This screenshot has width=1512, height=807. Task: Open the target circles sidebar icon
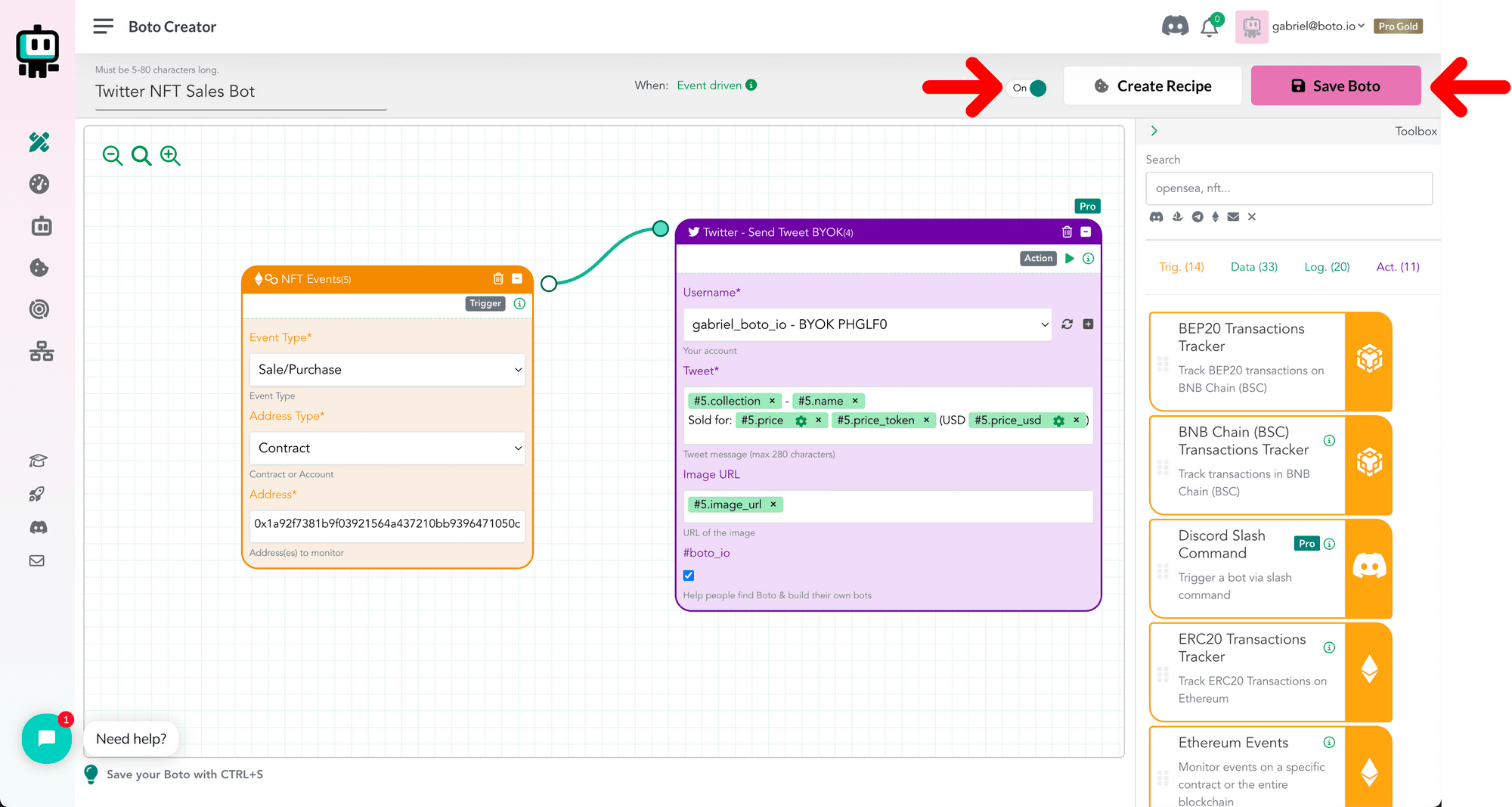(x=39, y=309)
